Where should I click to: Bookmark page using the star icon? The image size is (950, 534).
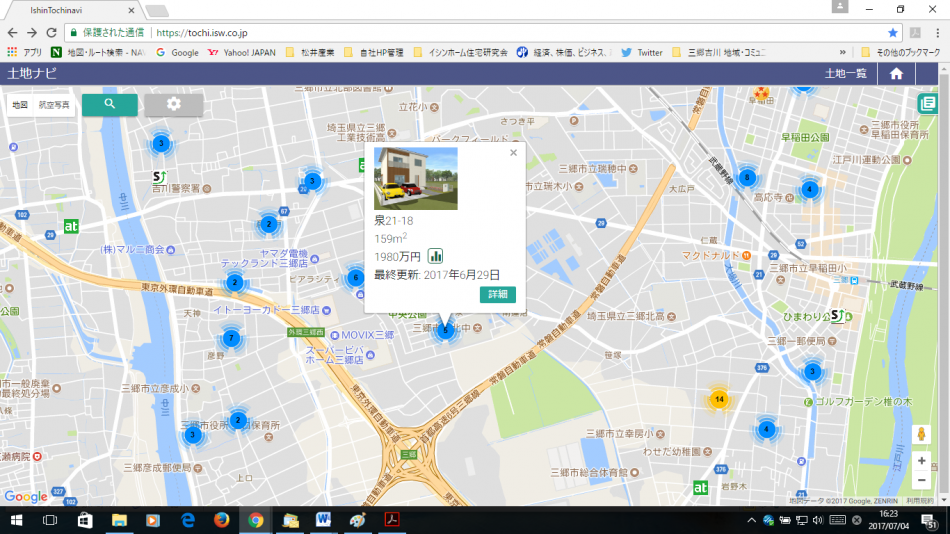click(892, 33)
